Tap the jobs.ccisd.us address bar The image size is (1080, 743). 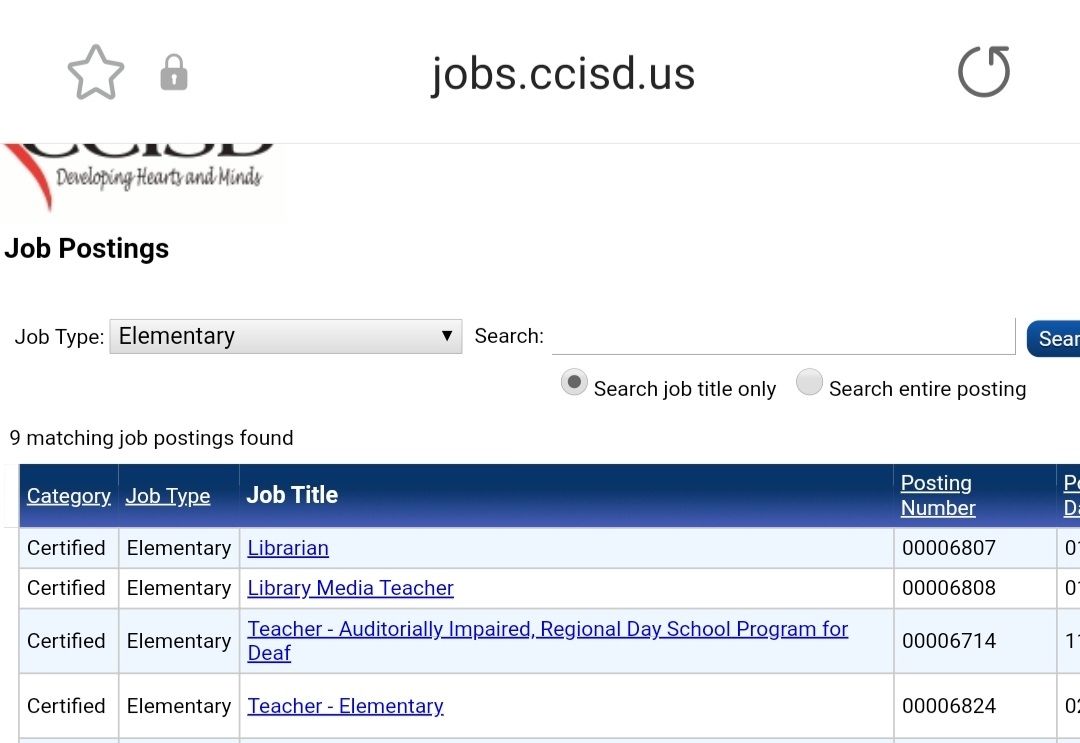562,74
